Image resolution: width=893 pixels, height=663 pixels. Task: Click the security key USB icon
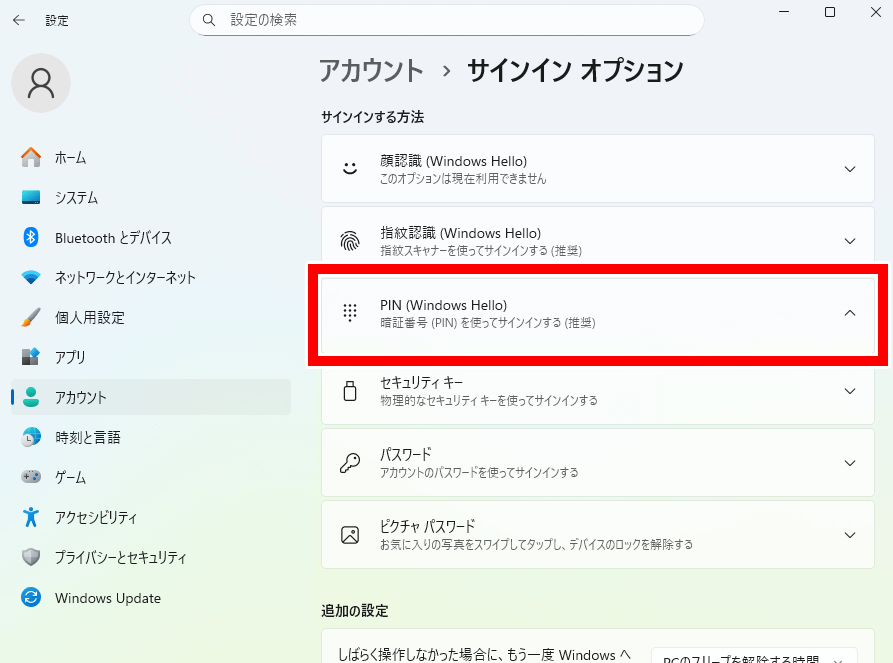click(x=350, y=391)
